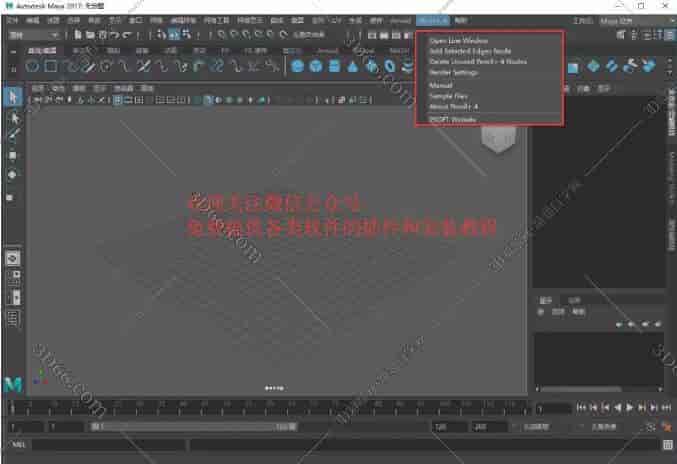Open animation preferences icon near range slider
677x464 pixels.
coord(668,427)
